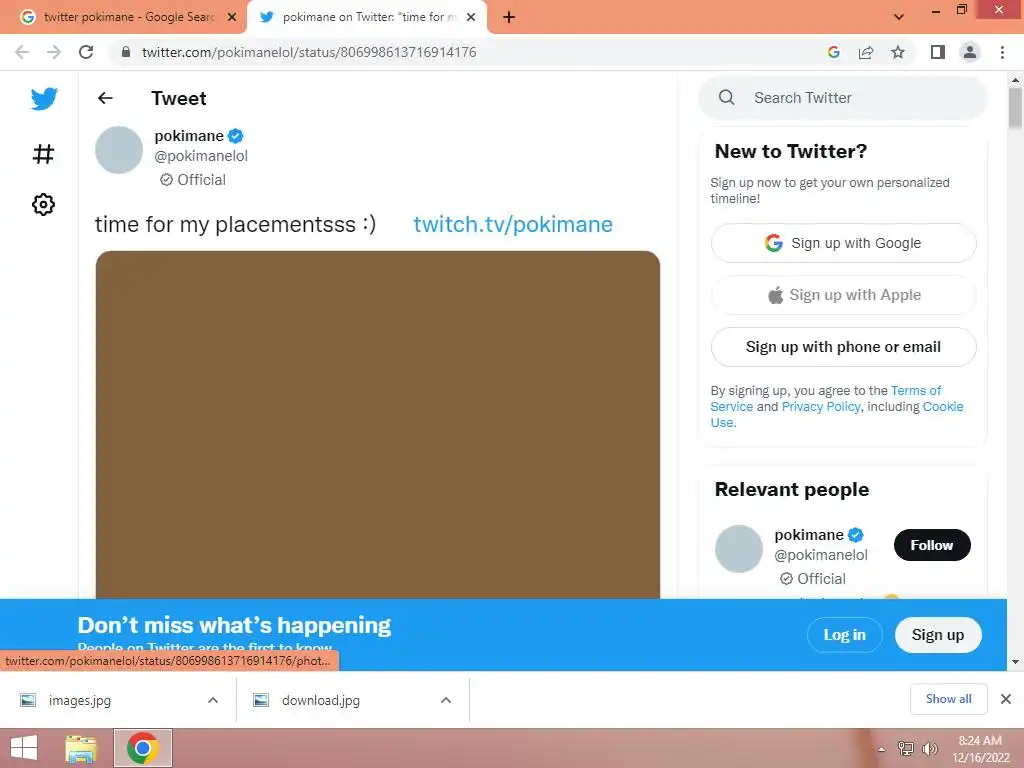This screenshot has width=1024, height=768.
Task: Close the twitter pokimane Google Search tab
Action: point(232,18)
